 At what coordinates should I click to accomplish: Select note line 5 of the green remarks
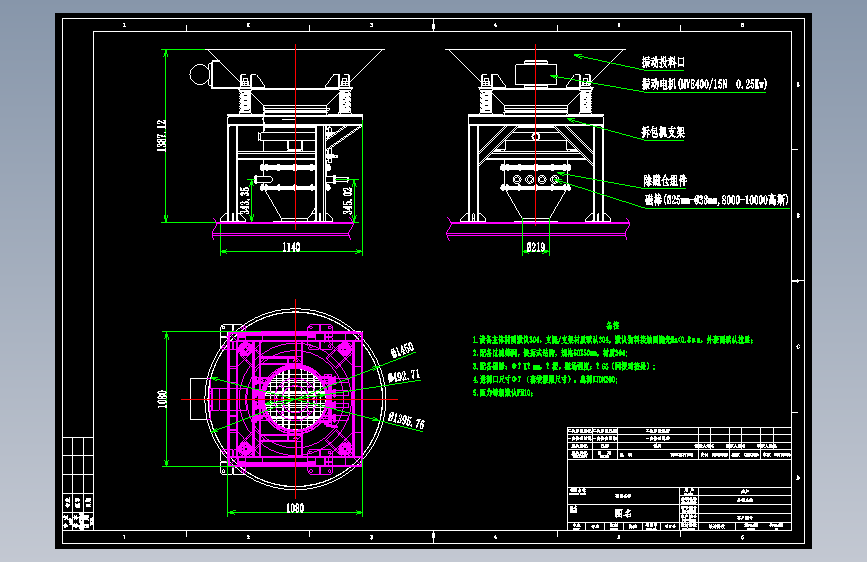(x=503, y=393)
